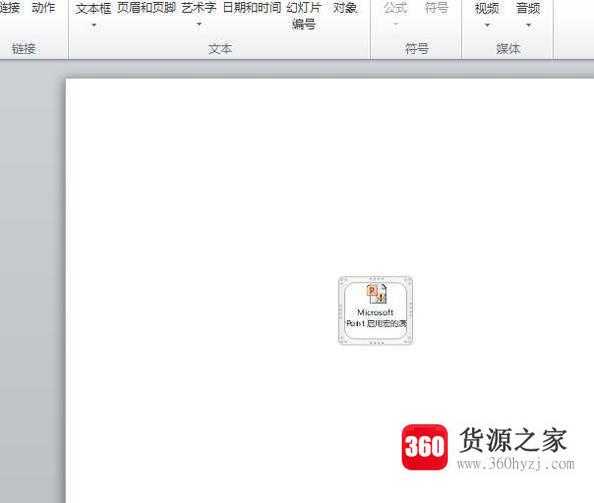Insert 日期和时间 date and time

[x=252, y=8]
